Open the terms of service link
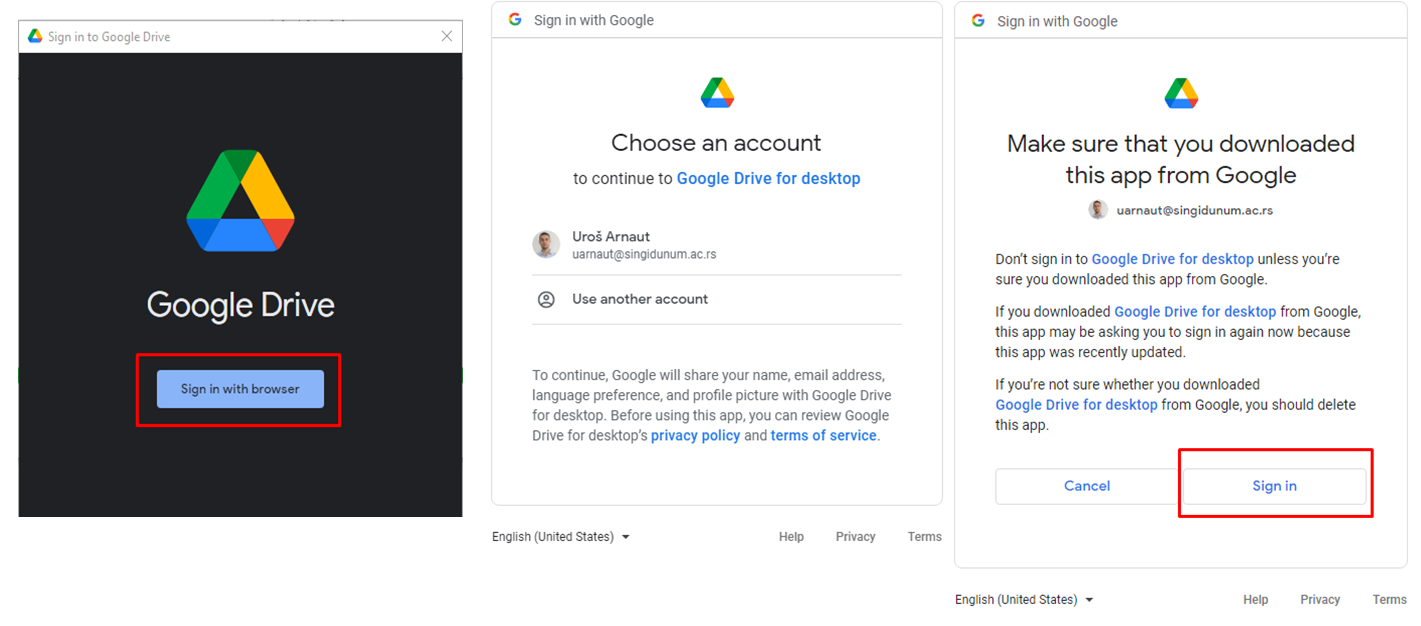Screen dimensions: 1421x626 tap(823, 435)
